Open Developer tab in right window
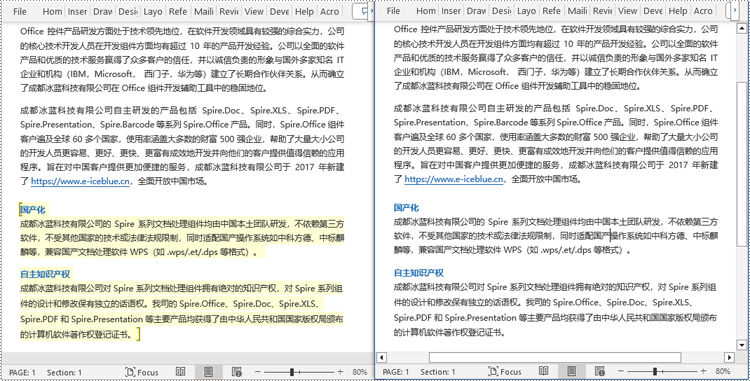The height and width of the screenshot is (381, 750). 652,11
